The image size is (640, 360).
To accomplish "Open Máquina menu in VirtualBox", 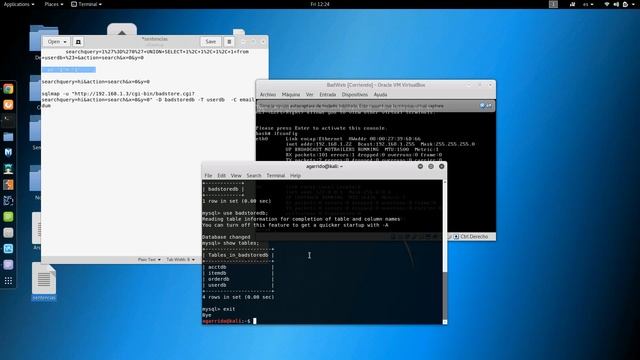I will (x=291, y=94).
